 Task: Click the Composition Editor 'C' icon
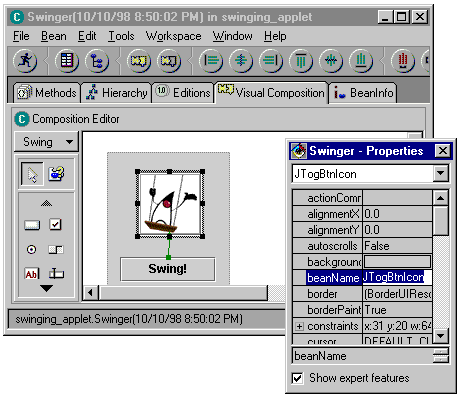pos(22,119)
